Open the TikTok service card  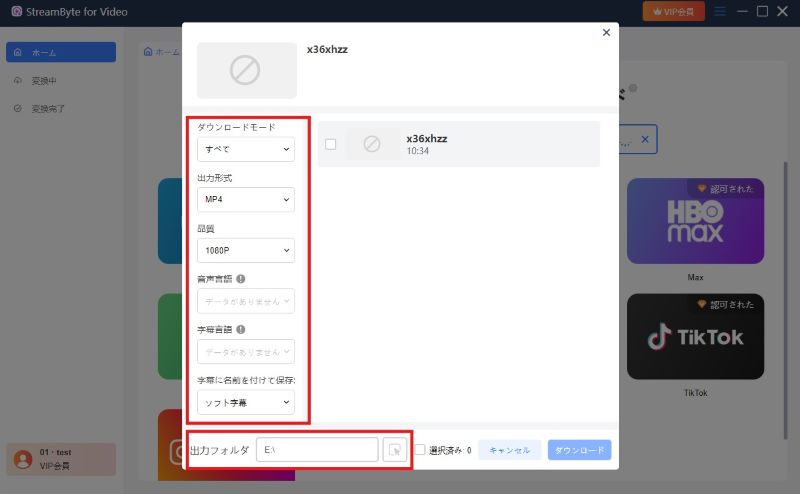(x=695, y=336)
